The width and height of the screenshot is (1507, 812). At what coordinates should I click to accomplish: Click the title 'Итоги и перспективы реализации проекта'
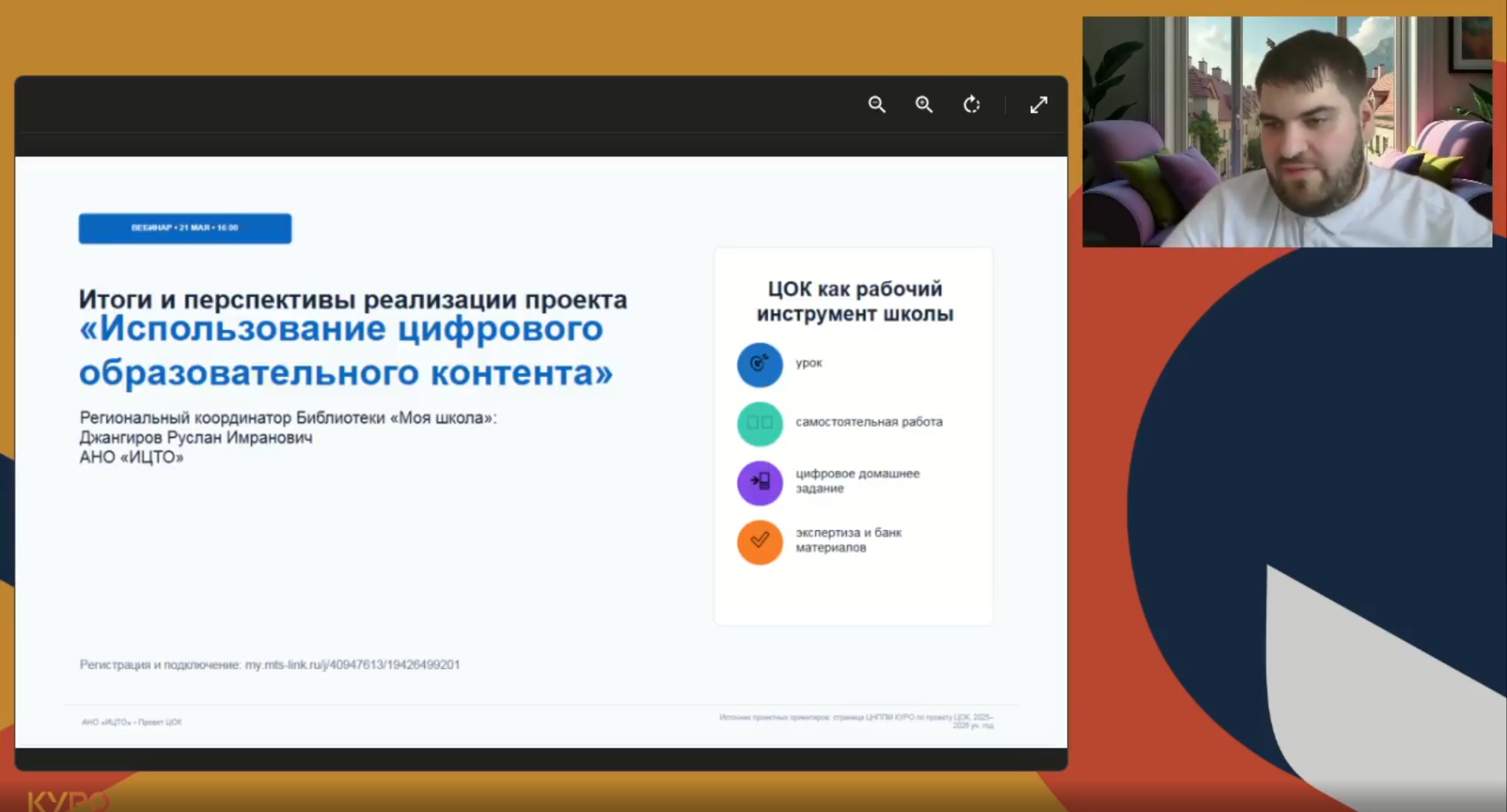pos(353,299)
